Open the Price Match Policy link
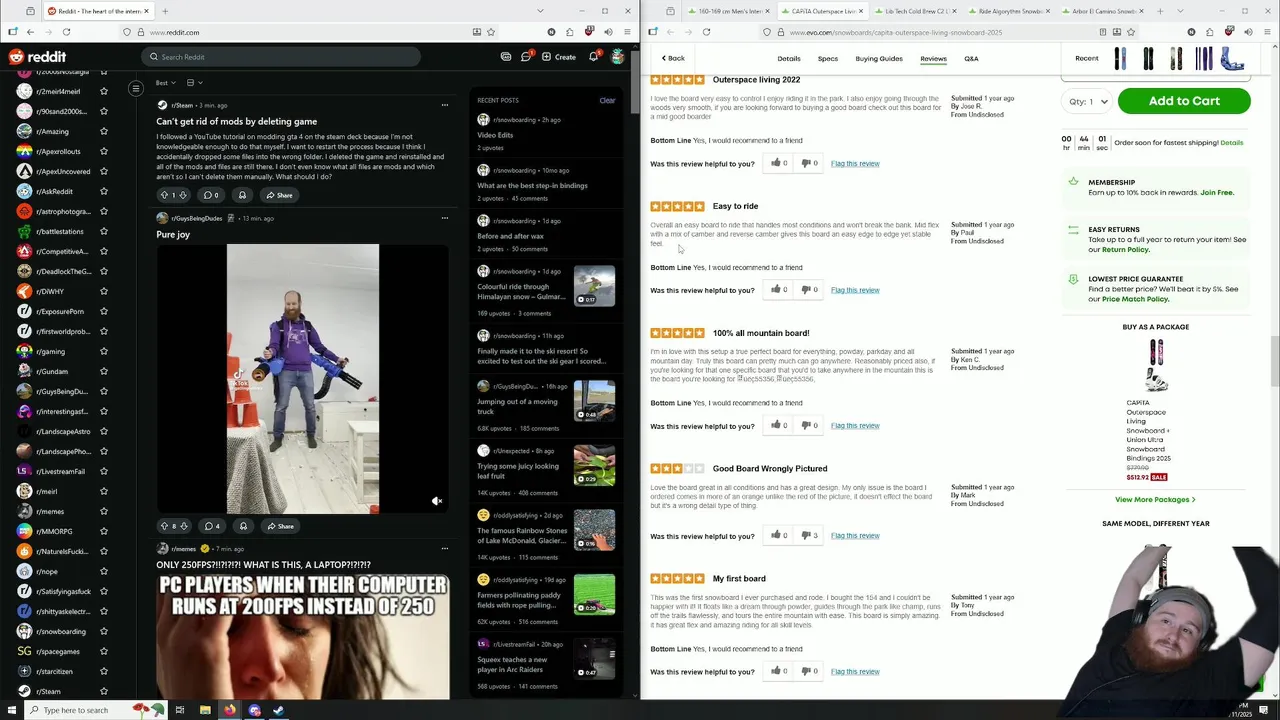1280x720 pixels. (x=1135, y=299)
